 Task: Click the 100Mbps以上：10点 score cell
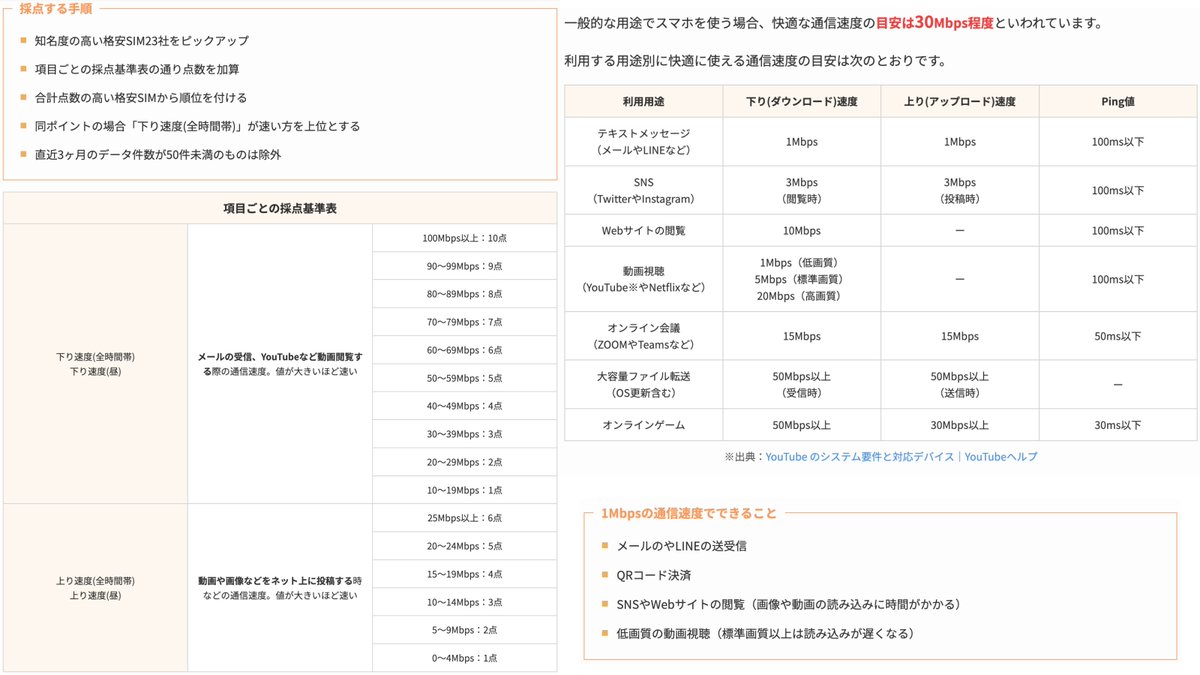pos(465,238)
